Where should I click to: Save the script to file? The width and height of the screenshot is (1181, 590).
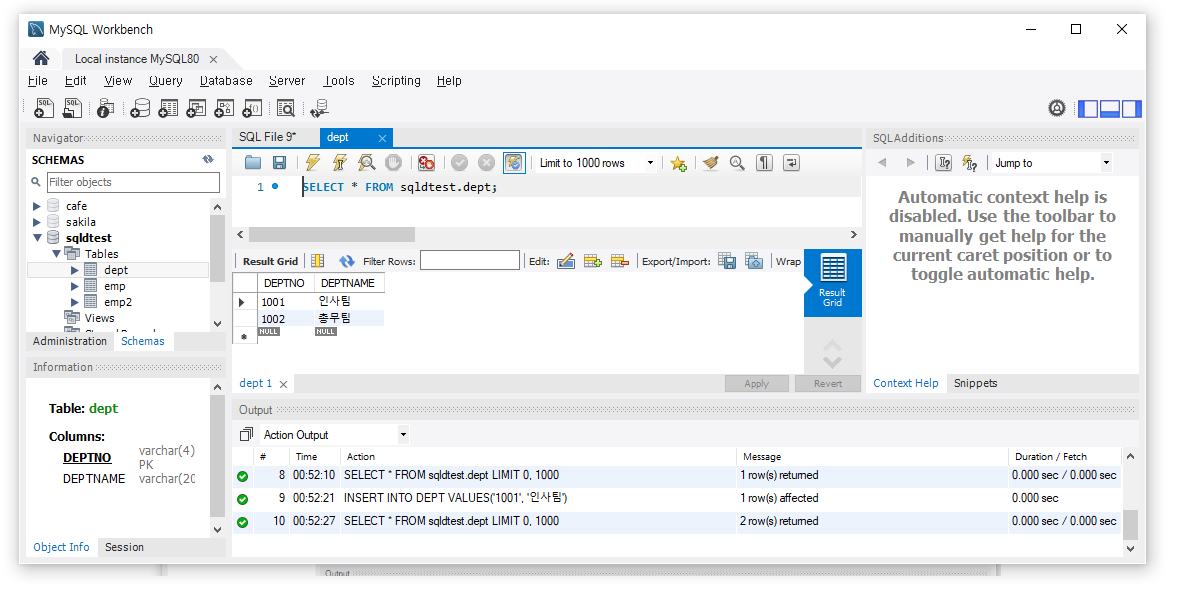(x=279, y=163)
